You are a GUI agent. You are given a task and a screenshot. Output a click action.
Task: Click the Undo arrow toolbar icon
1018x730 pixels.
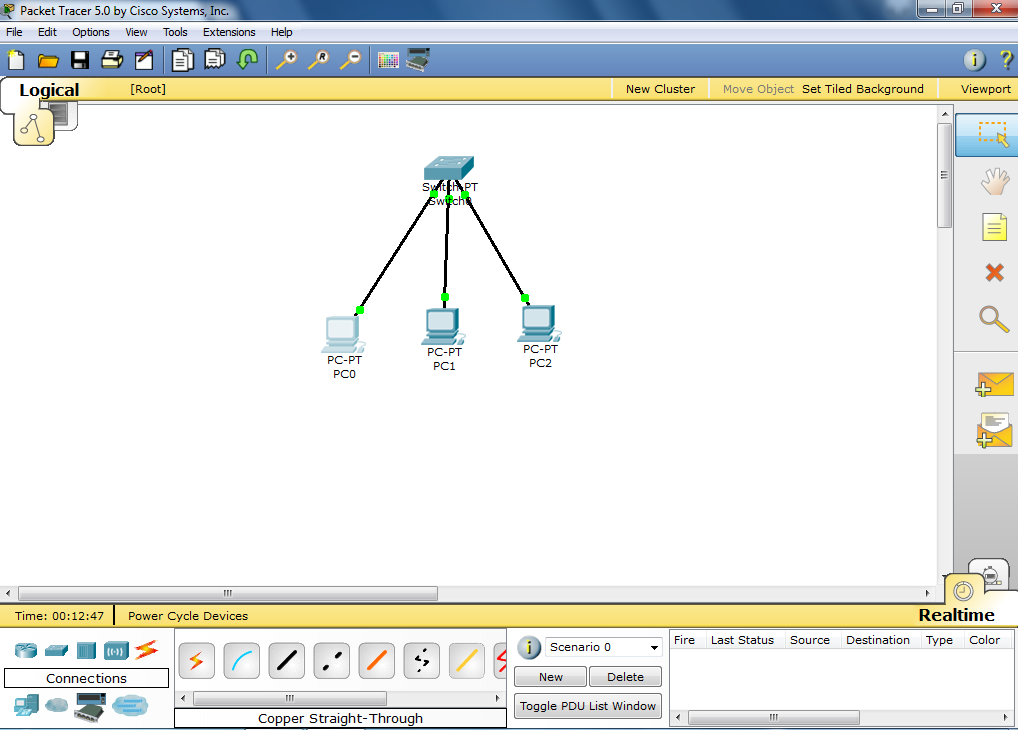point(247,60)
